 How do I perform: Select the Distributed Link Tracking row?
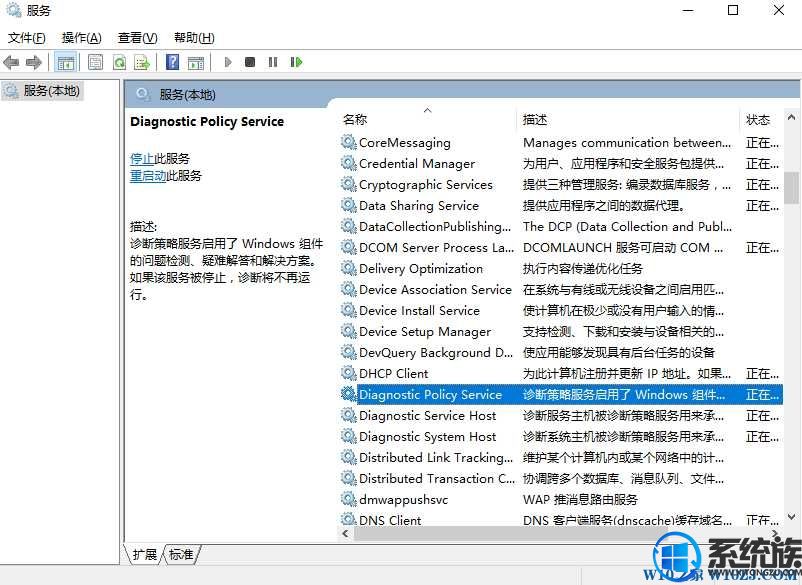[561, 457]
